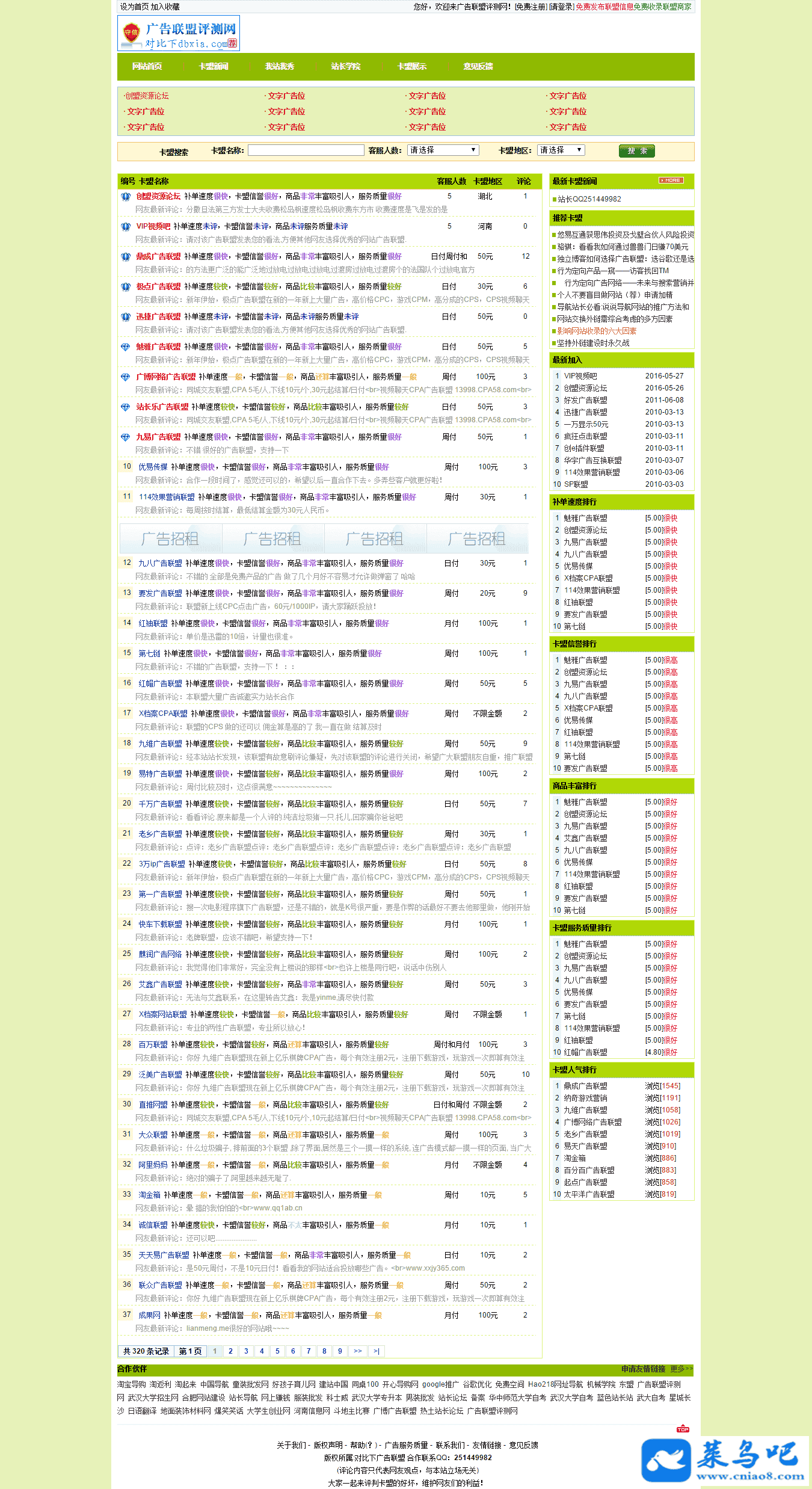812x1489 pixels.
Task: Open 坚持外链建设时永久战 in 推荐卡盟
Action: tap(593, 343)
